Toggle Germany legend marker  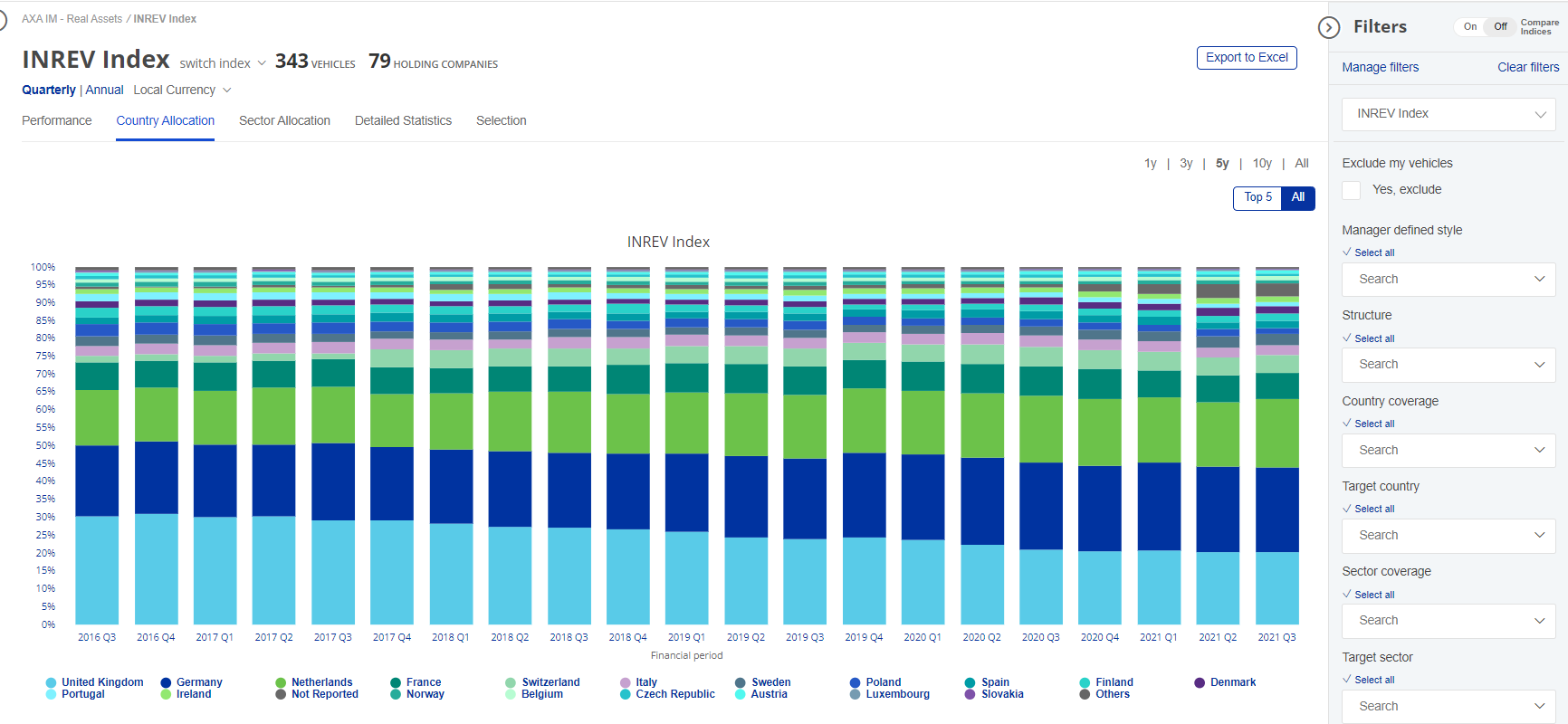(166, 683)
